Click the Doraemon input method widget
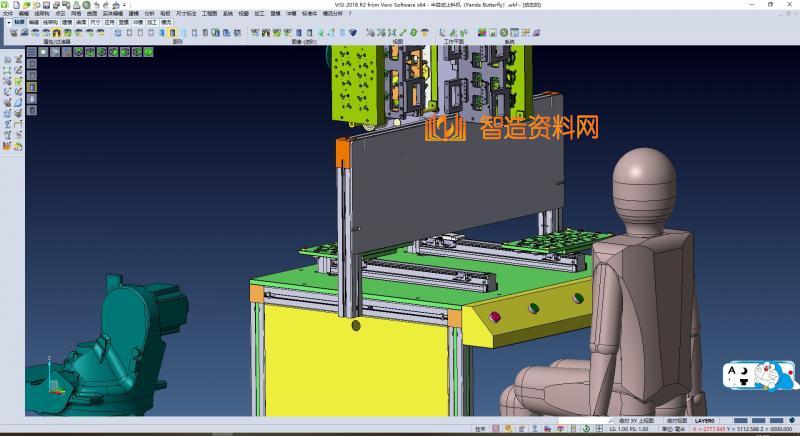 760,377
